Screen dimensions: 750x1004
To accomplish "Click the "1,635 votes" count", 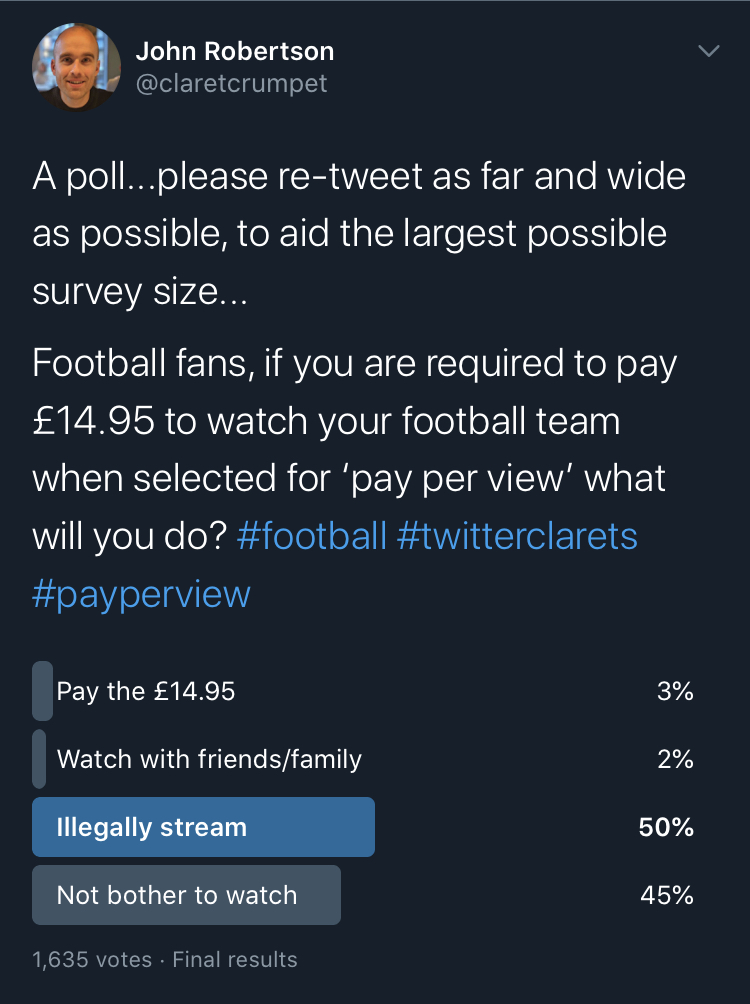I will tap(92, 960).
